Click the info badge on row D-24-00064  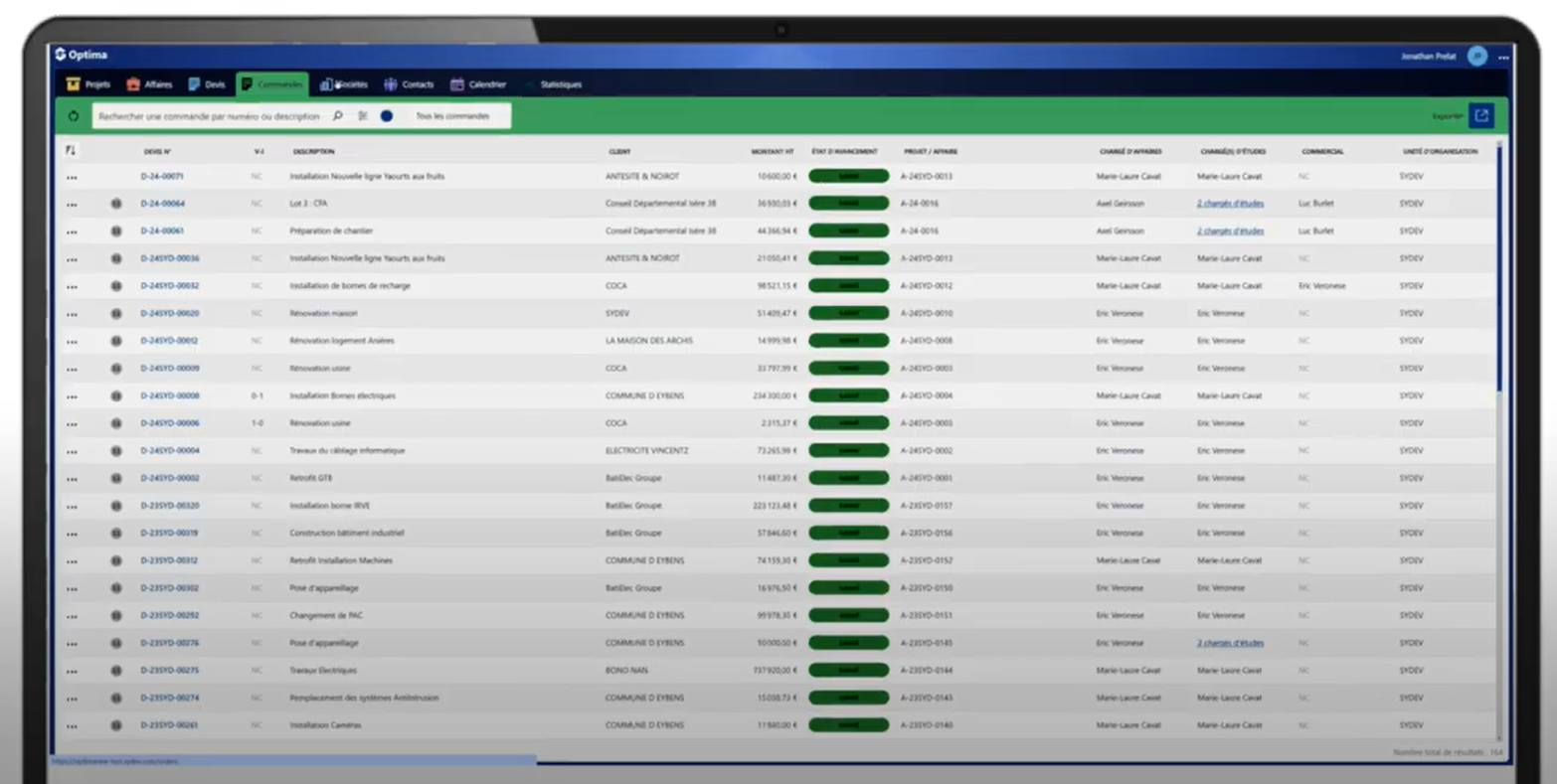point(114,203)
